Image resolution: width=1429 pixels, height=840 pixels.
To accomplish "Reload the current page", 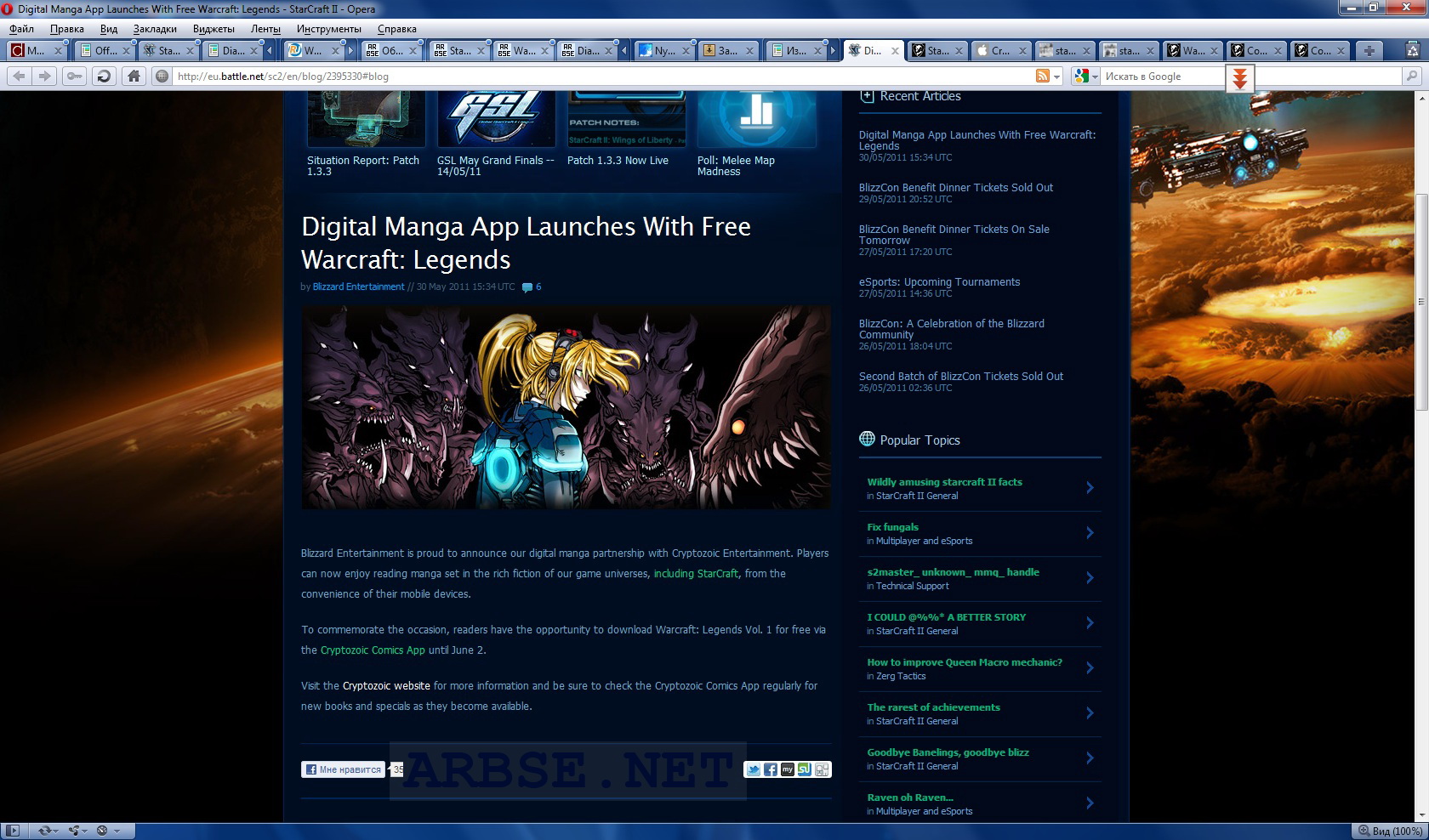I will 104,77.
